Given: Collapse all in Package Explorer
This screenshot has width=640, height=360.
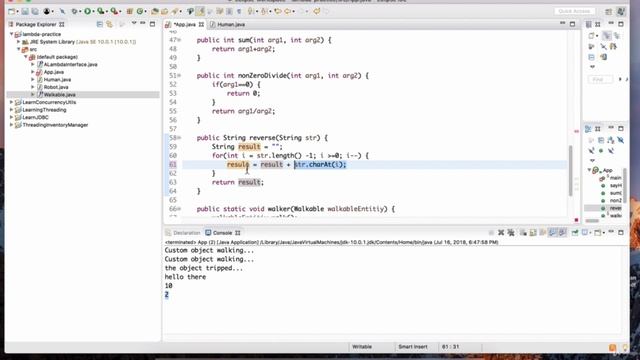Looking at the screenshot, I should pyautogui.click(x=100, y=24).
